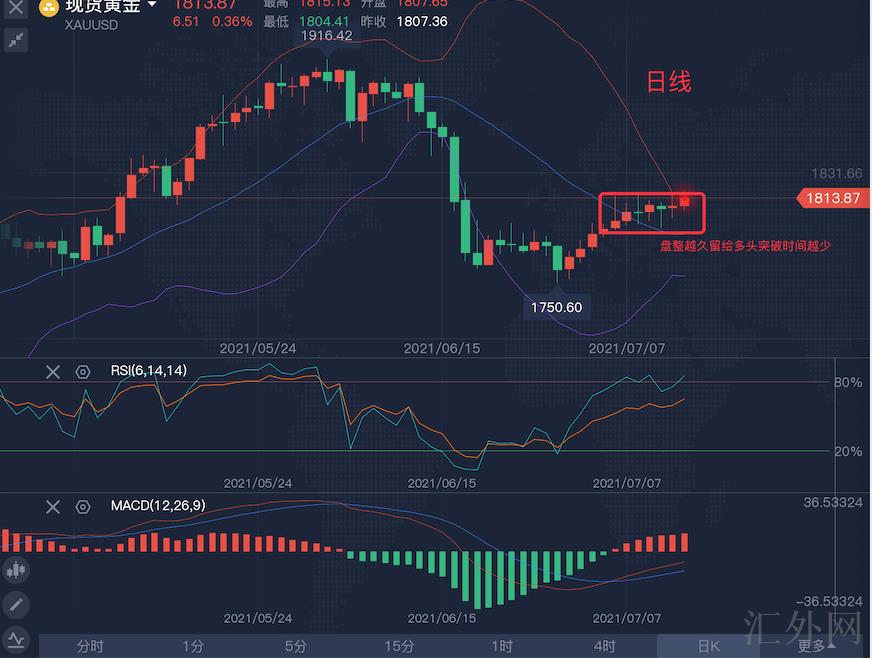The image size is (872, 658).
Task: Click the 2021/07/07 date on main chart
Action: 627,349
